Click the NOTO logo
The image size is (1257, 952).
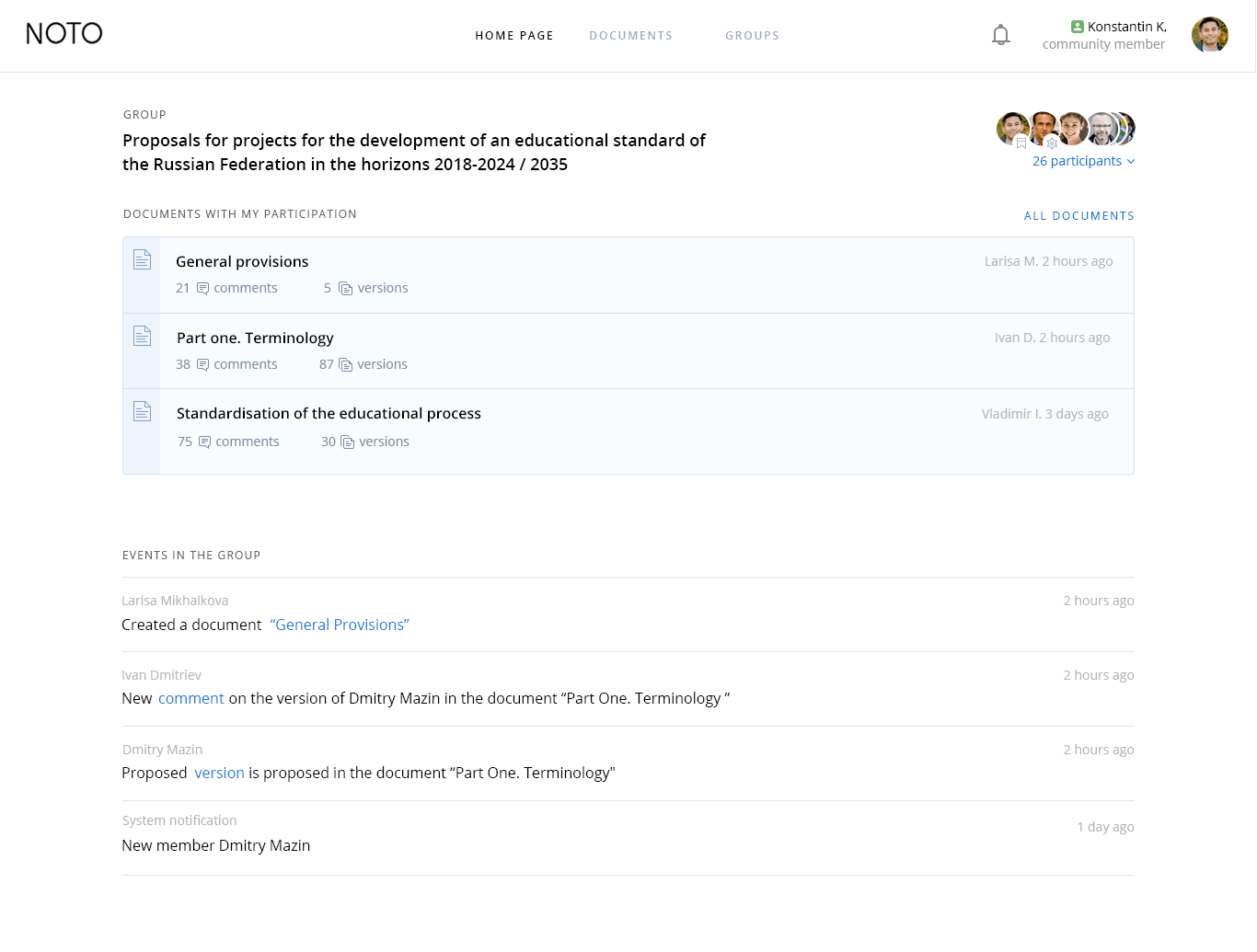click(x=63, y=34)
